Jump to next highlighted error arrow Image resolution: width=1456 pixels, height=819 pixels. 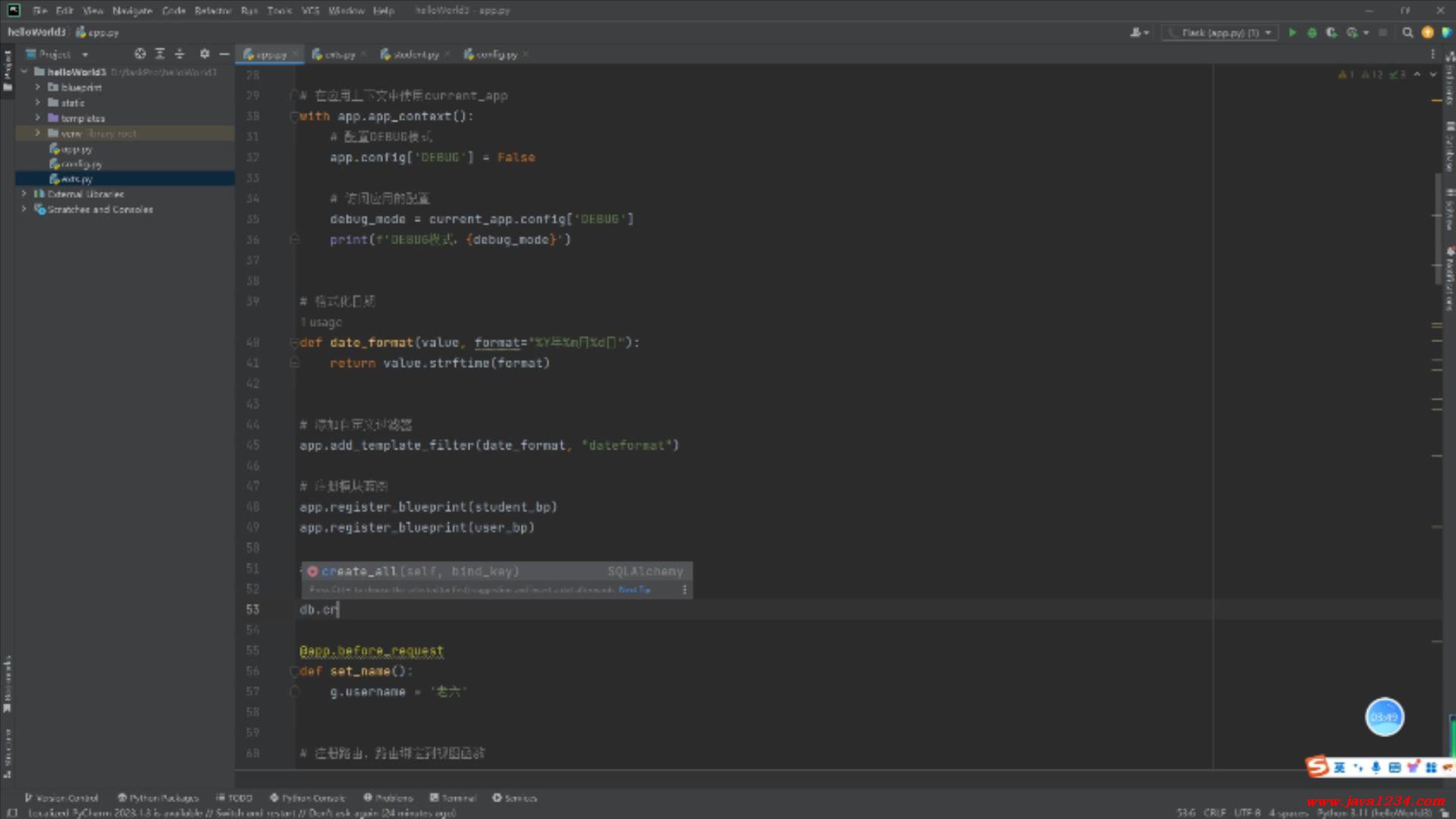coord(1432,74)
